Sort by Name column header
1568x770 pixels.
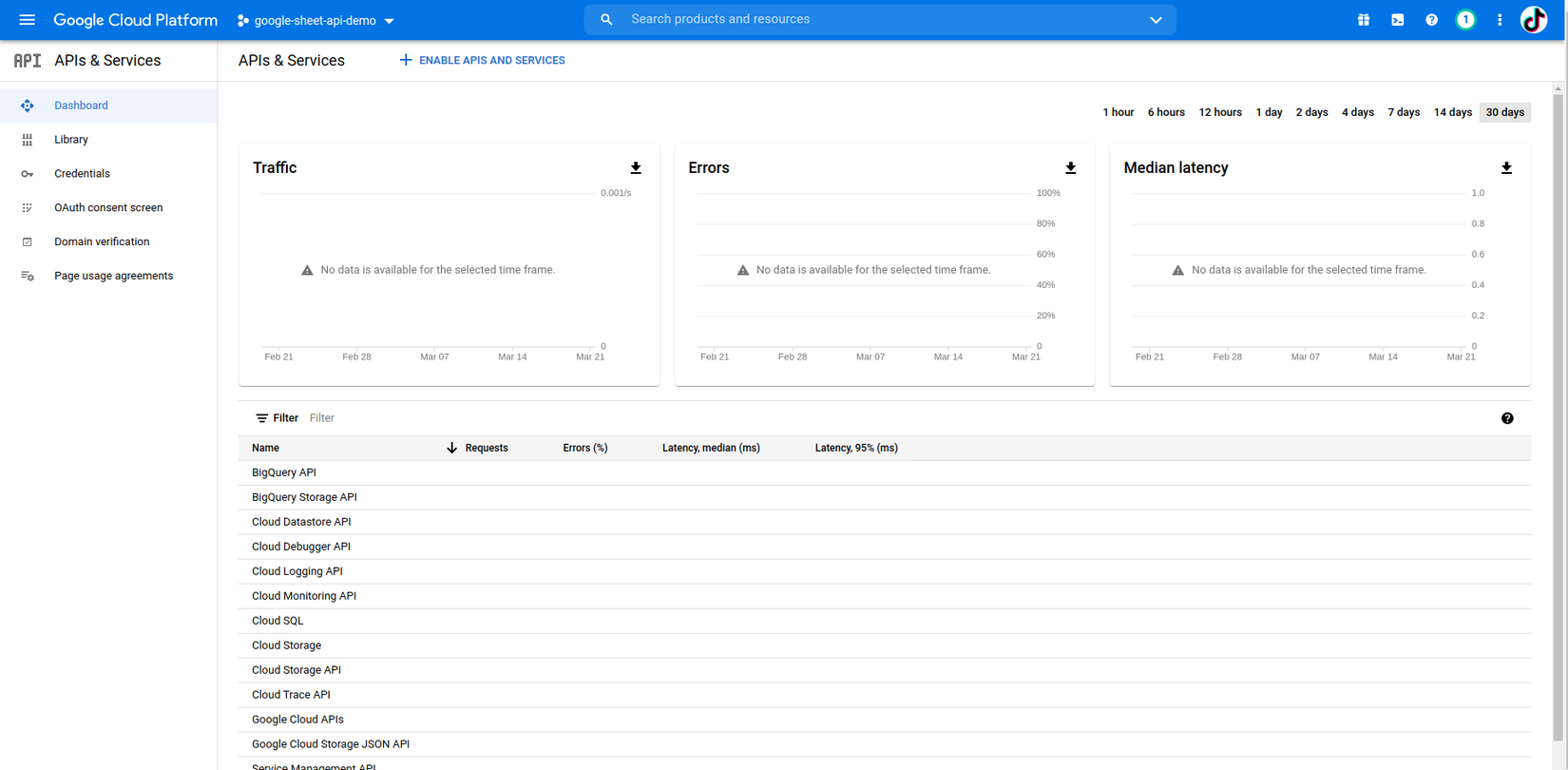[x=265, y=448]
